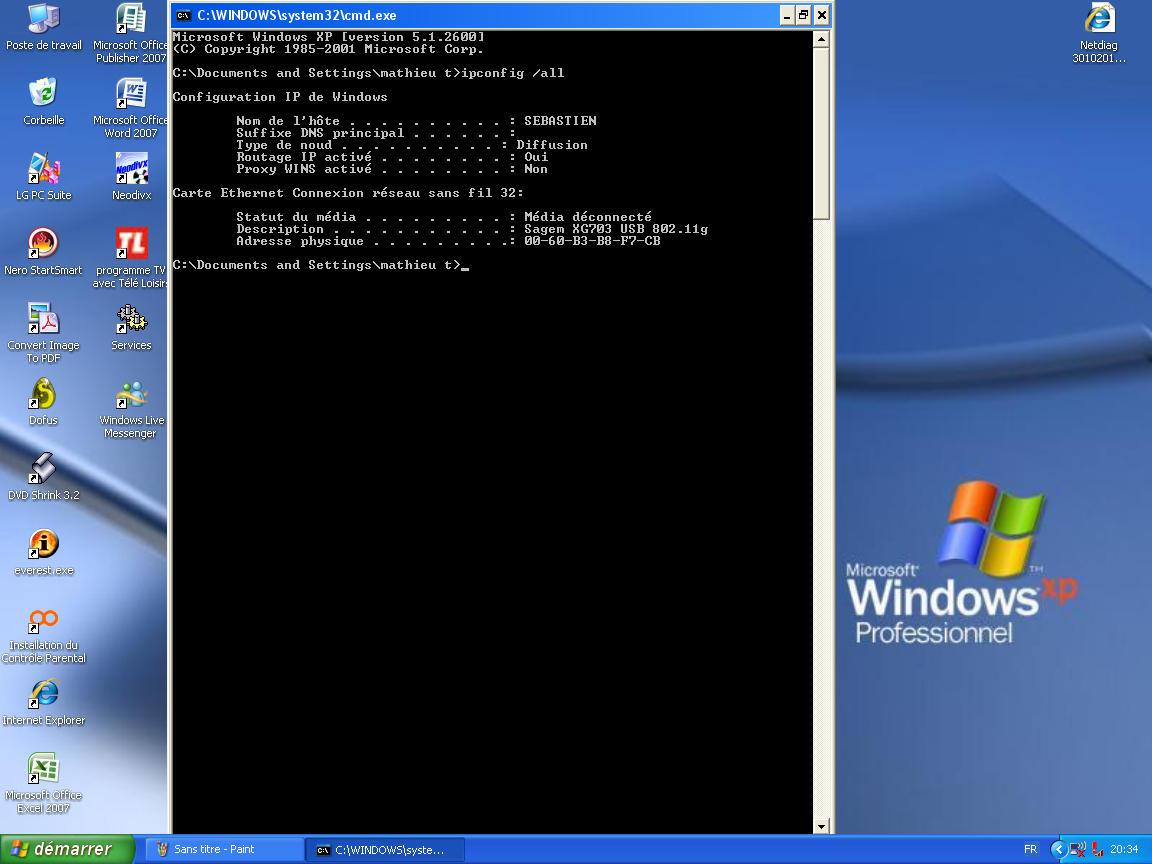Click the cmd window vertical scrollbar thumb

(x=821, y=133)
